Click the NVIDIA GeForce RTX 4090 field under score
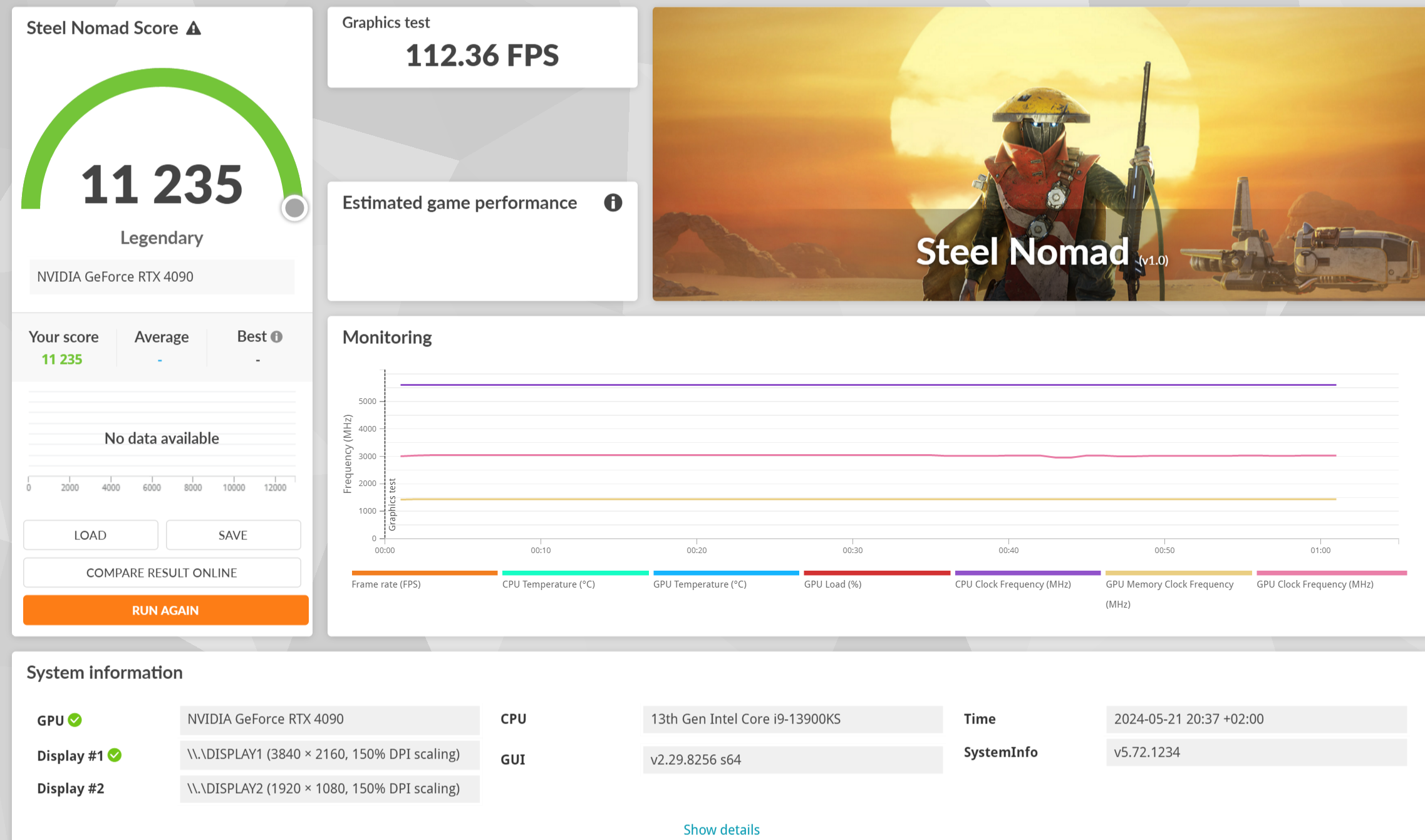 (x=162, y=277)
